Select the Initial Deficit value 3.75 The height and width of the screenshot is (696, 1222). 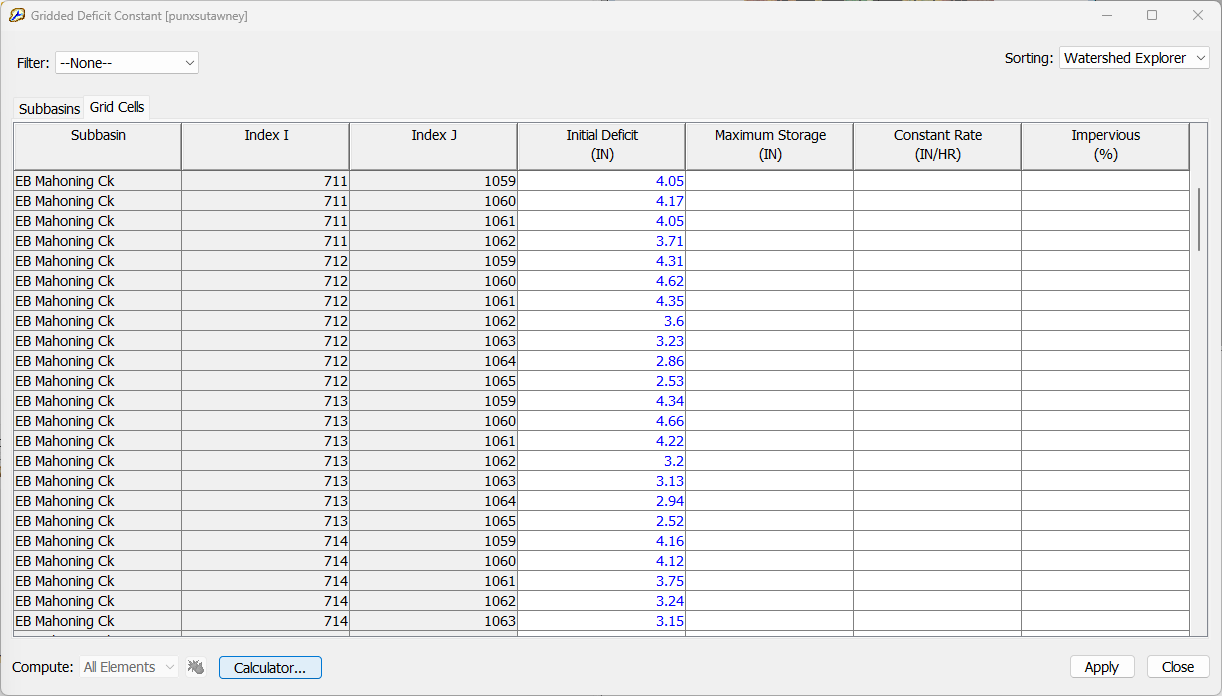tap(602, 581)
